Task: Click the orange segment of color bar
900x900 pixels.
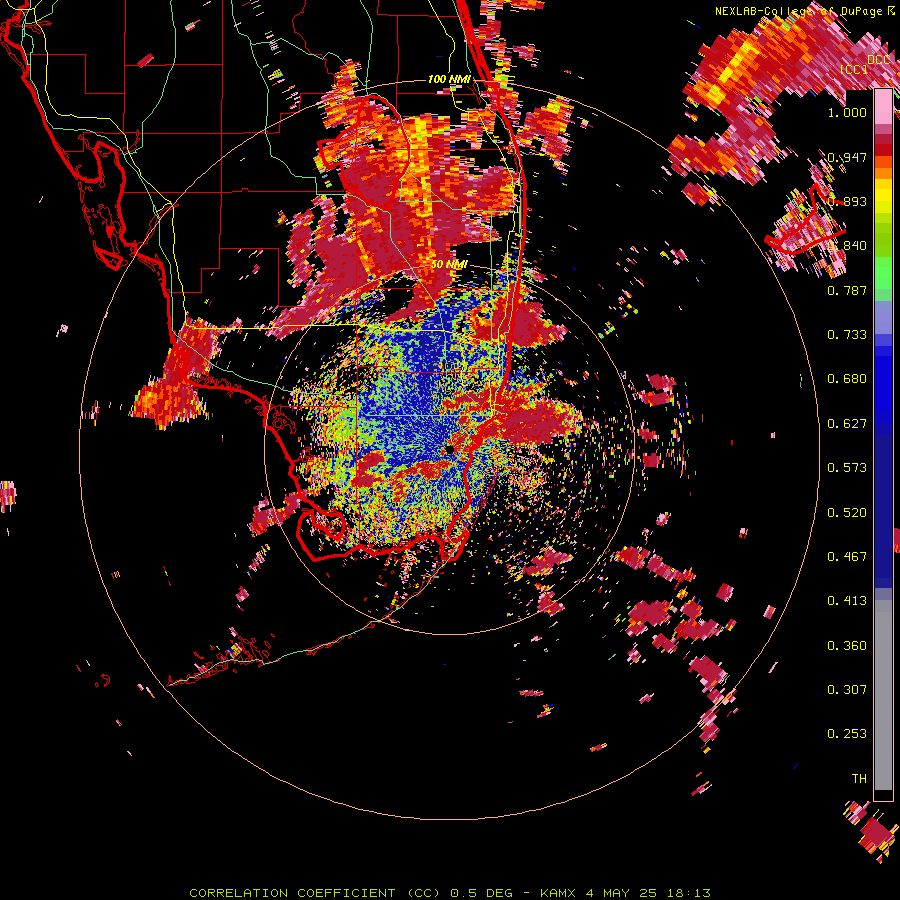Action: coord(883,173)
